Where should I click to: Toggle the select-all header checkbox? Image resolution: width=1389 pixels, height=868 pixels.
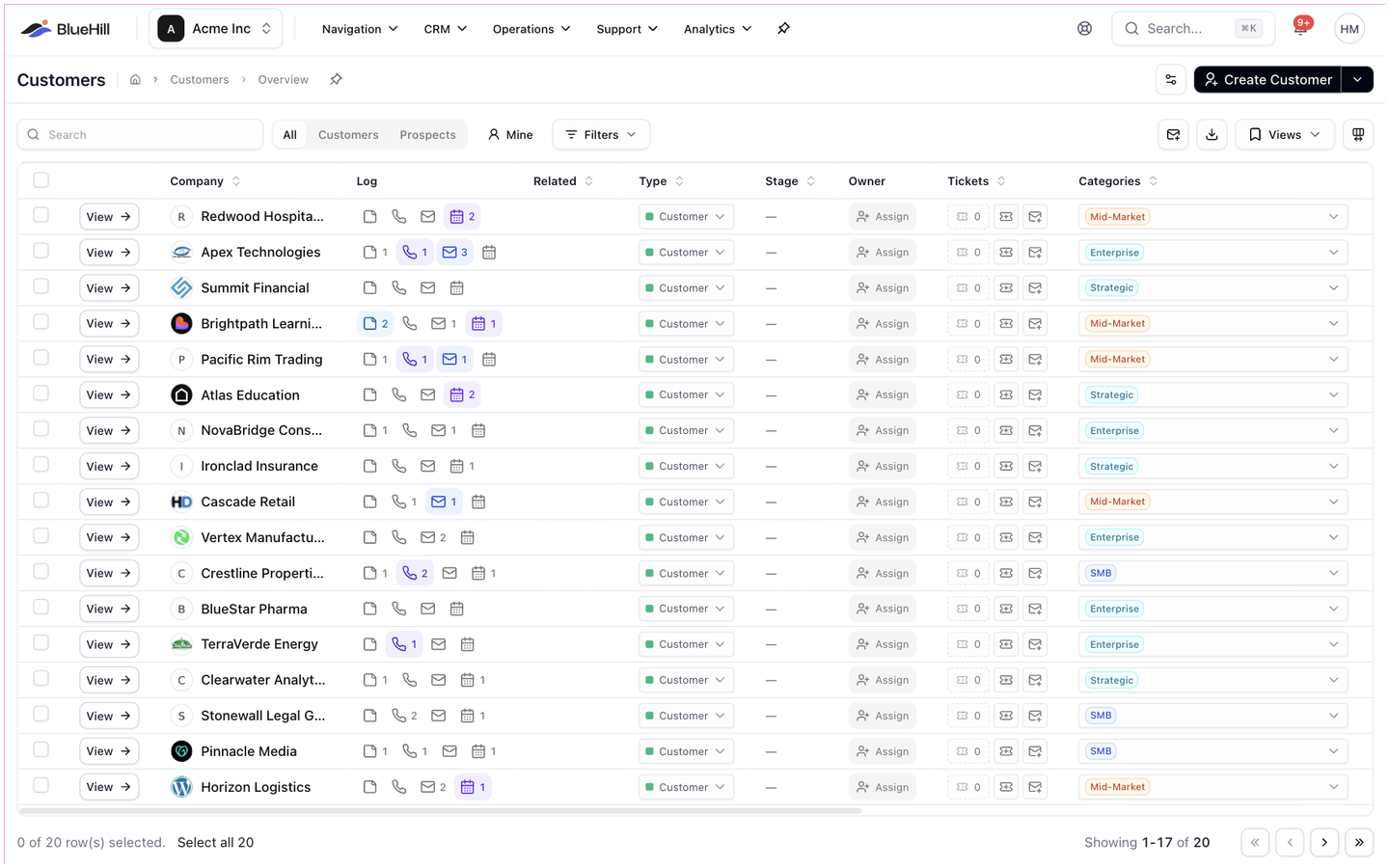click(x=41, y=180)
